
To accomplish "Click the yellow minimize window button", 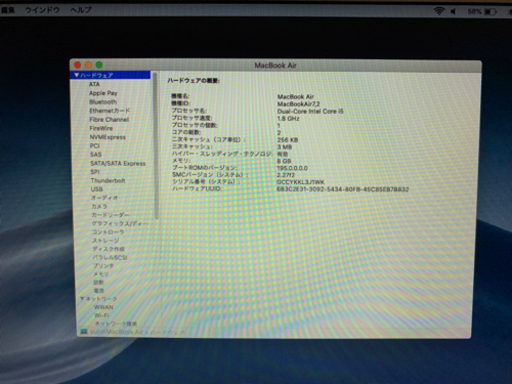I will 88,65.
